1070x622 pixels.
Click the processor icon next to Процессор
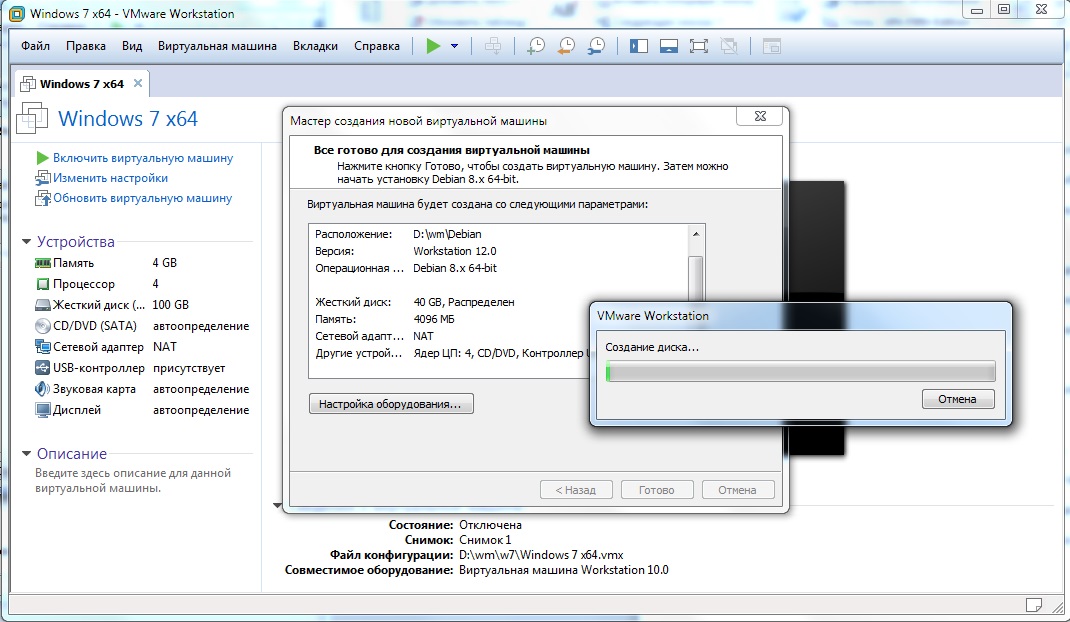click(x=42, y=284)
